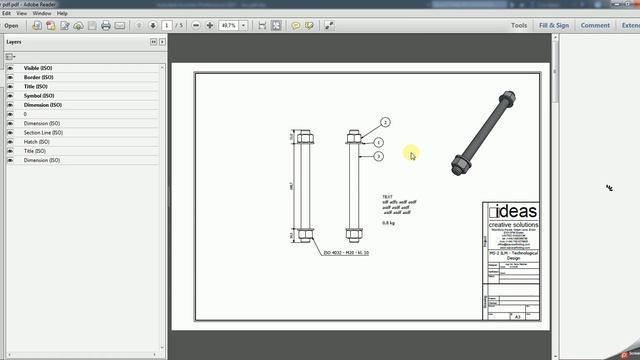Collapse Layers panel with double-arrow button

[153, 42]
